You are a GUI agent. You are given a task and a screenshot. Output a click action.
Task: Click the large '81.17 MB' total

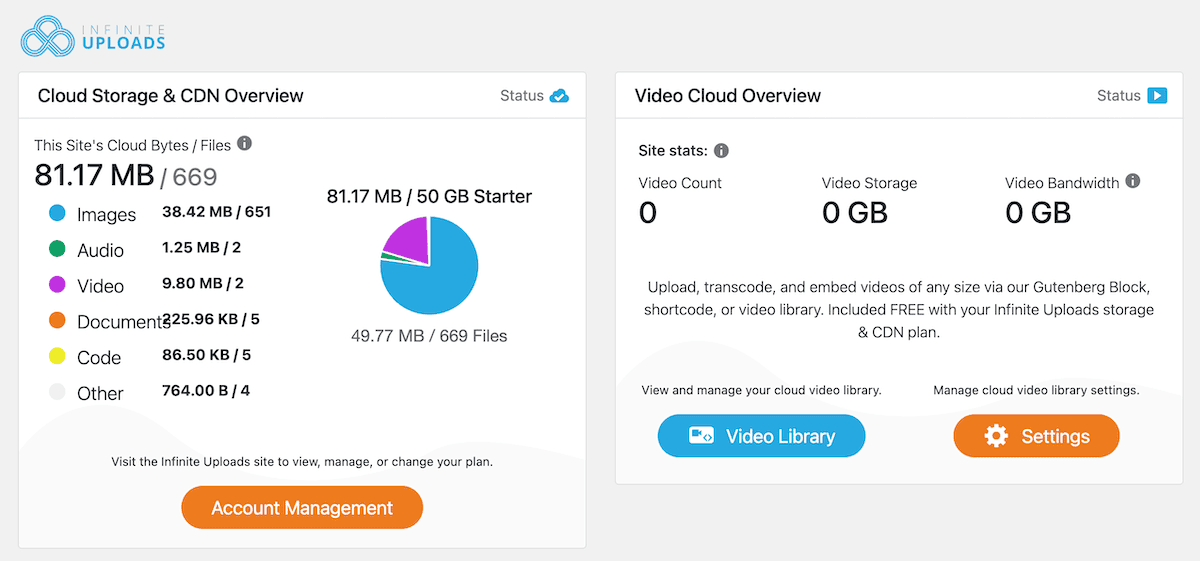(94, 175)
